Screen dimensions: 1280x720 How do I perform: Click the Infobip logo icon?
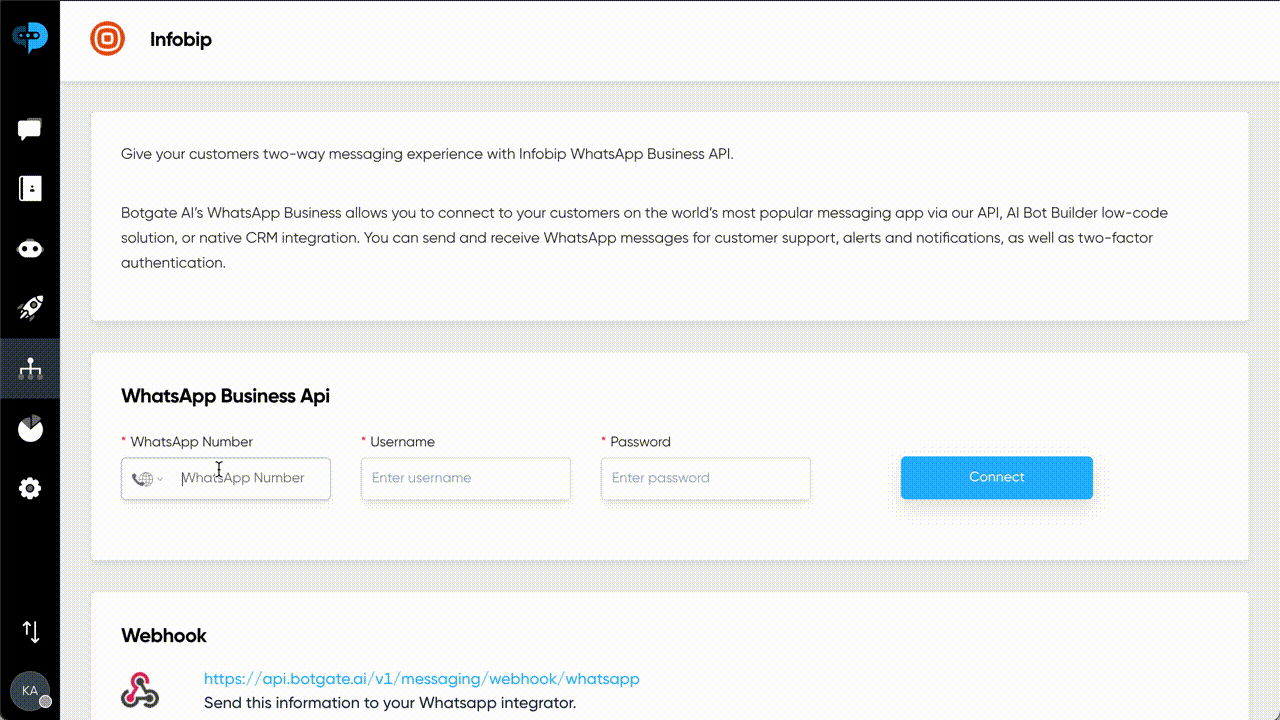click(108, 40)
